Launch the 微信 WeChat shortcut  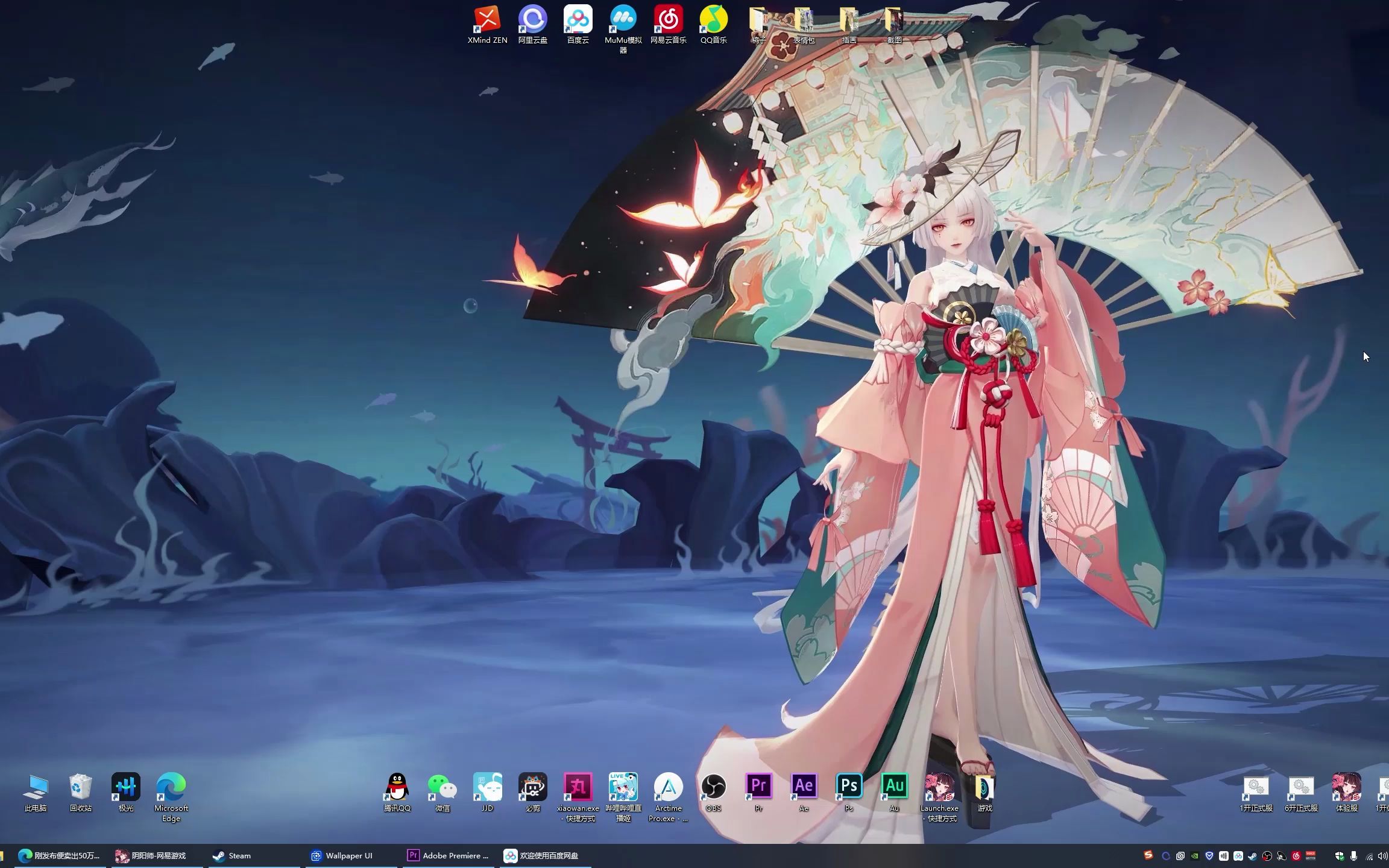[443, 793]
